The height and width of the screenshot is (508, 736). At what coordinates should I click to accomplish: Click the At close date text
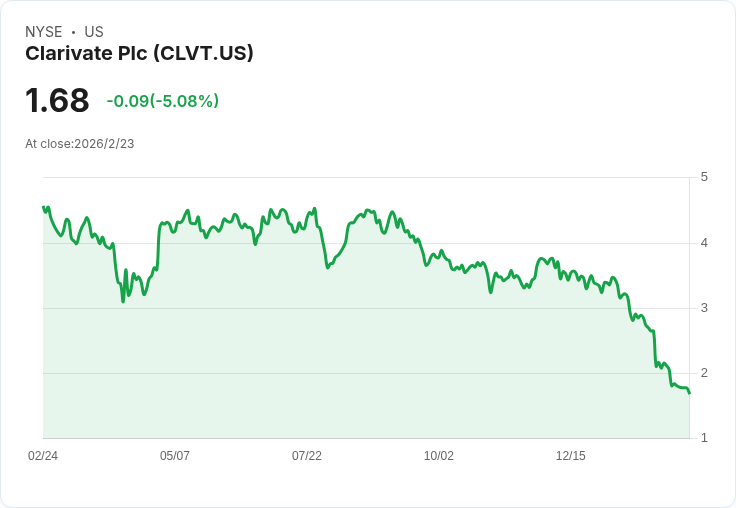(80, 143)
